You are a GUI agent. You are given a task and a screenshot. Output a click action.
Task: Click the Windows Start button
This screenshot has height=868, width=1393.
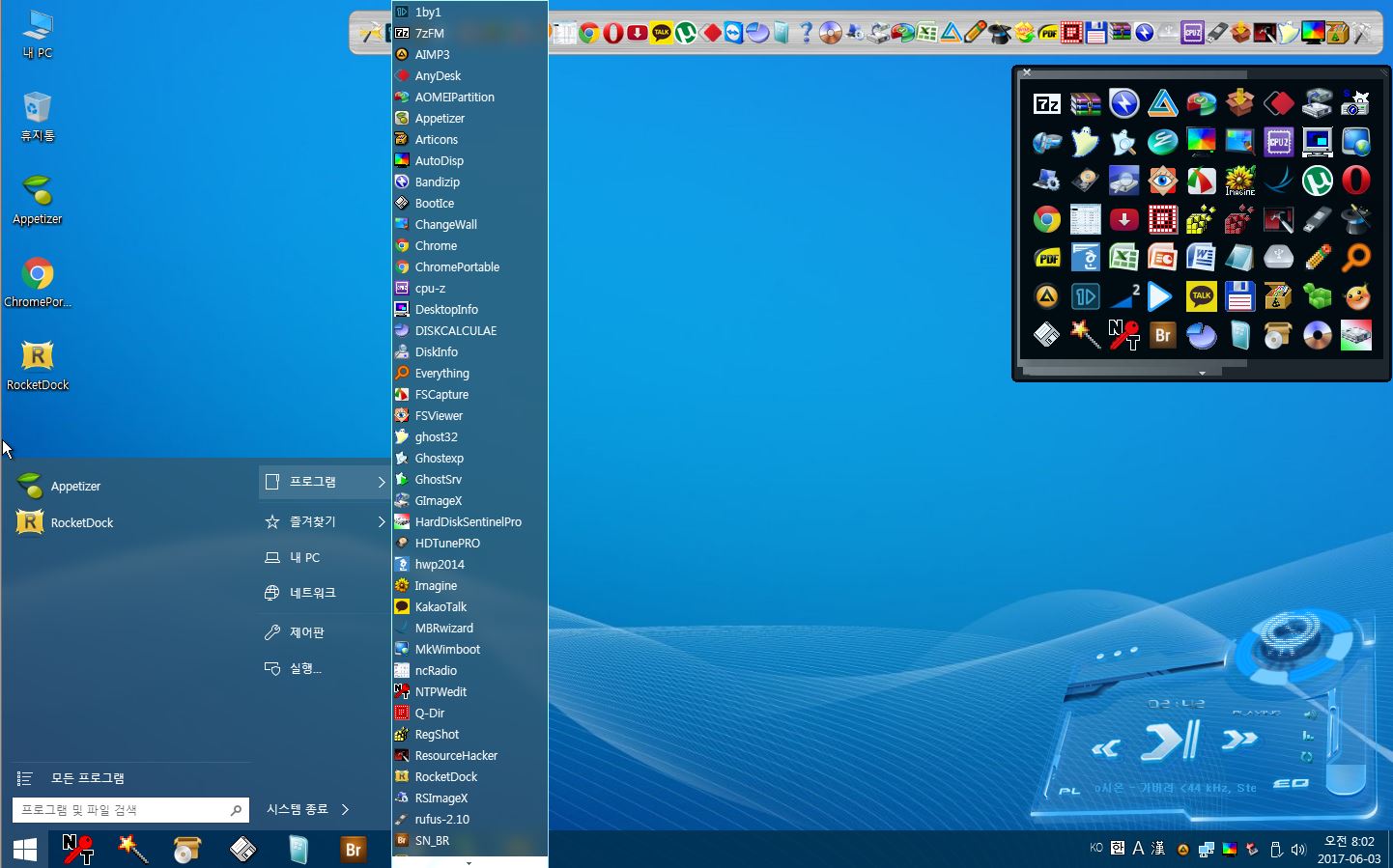click(25, 850)
